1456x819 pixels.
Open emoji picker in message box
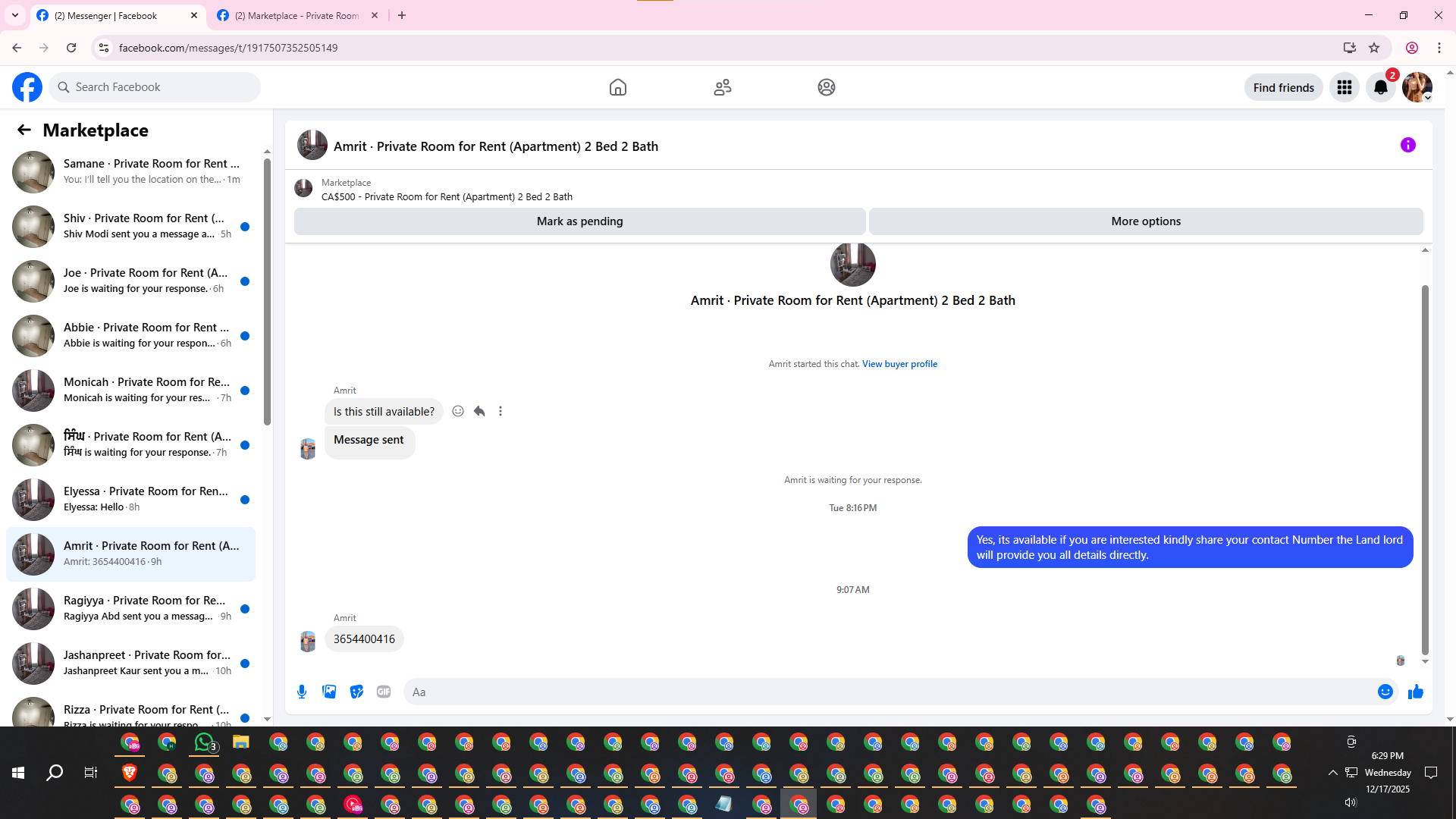(x=1385, y=692)
